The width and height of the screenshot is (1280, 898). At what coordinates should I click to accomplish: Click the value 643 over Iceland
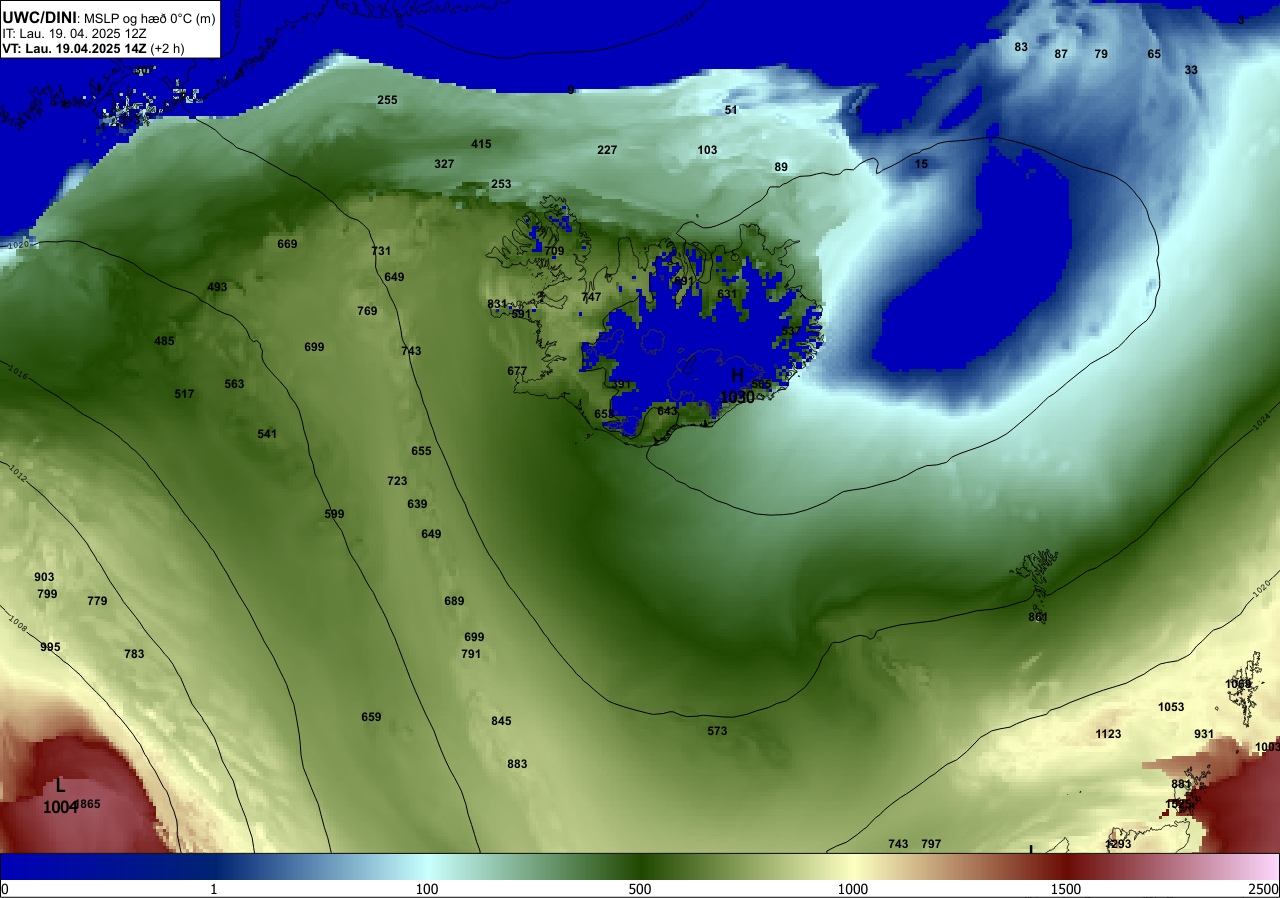(667, 411)
